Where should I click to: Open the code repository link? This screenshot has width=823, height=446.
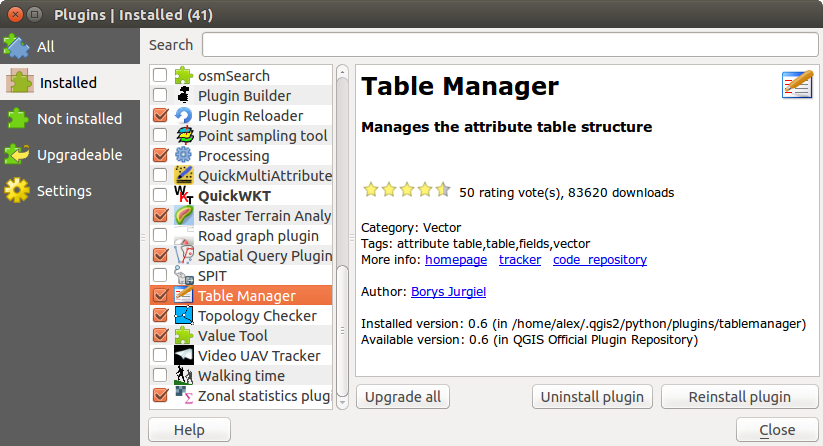pyautogui.click(x=599, y=260)
